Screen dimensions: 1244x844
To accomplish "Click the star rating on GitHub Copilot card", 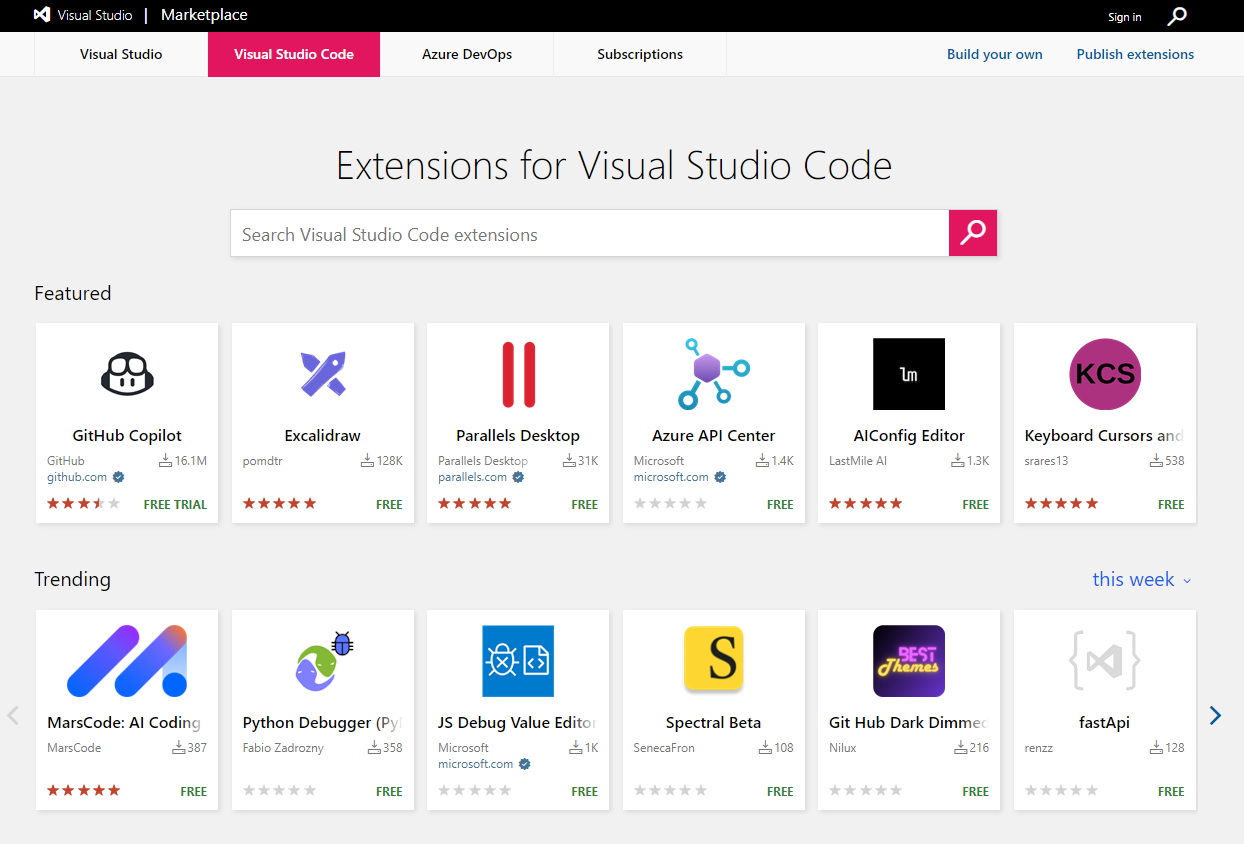I will pos(83,503).
